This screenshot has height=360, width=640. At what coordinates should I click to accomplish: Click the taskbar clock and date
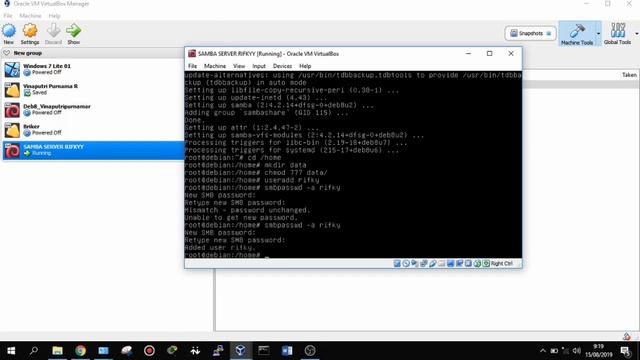click(599, 351)
